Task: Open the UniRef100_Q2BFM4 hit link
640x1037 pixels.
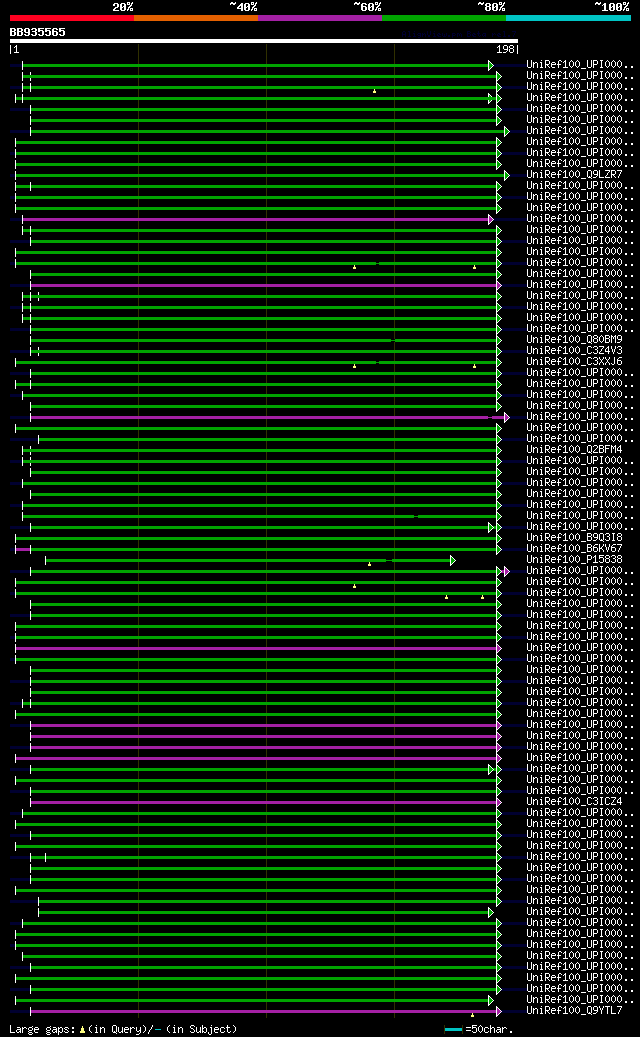Action: [574, 449]
